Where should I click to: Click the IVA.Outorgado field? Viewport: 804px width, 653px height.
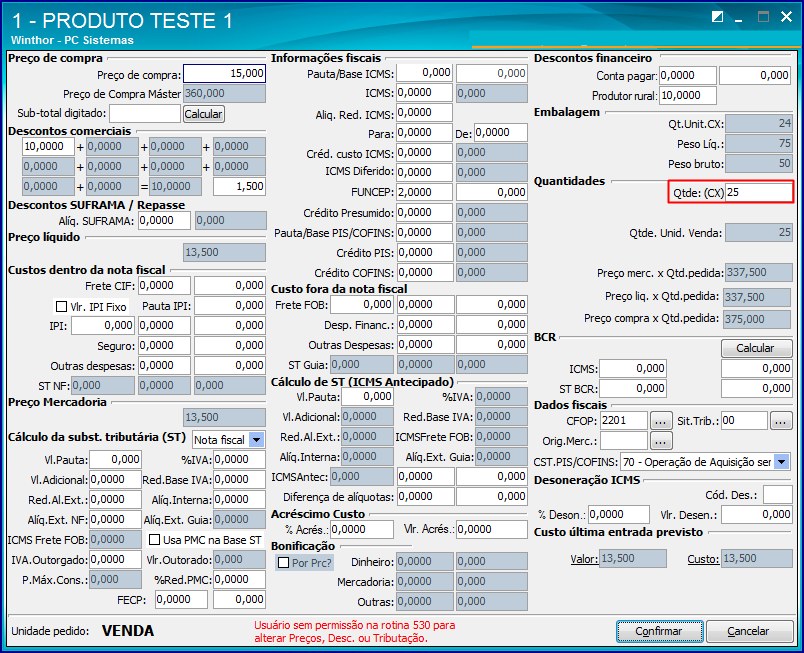point(115,560)
